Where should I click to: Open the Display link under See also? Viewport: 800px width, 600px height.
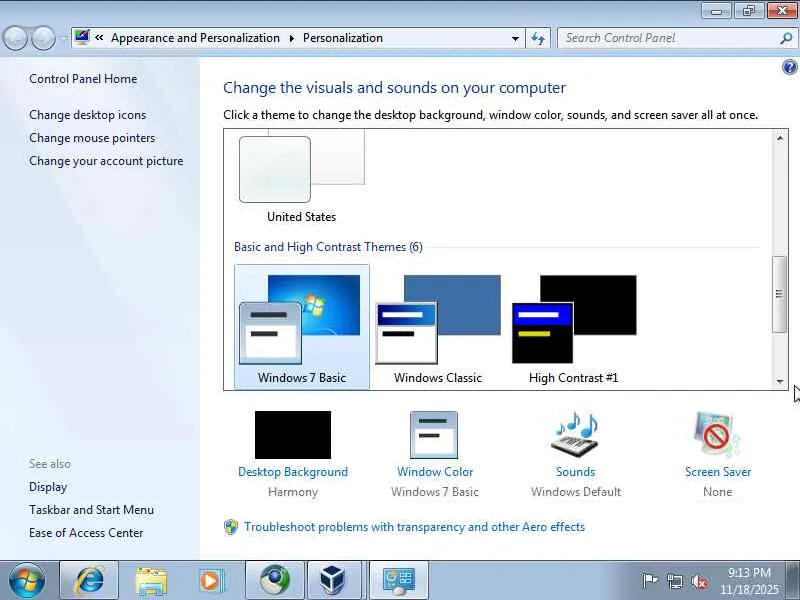48,487
